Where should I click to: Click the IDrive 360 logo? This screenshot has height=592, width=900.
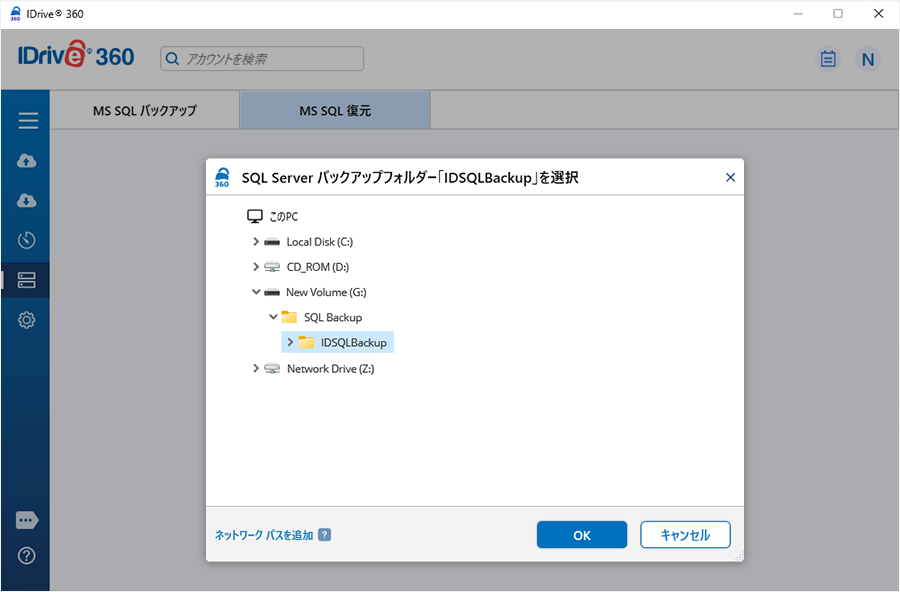pos(76,56)
